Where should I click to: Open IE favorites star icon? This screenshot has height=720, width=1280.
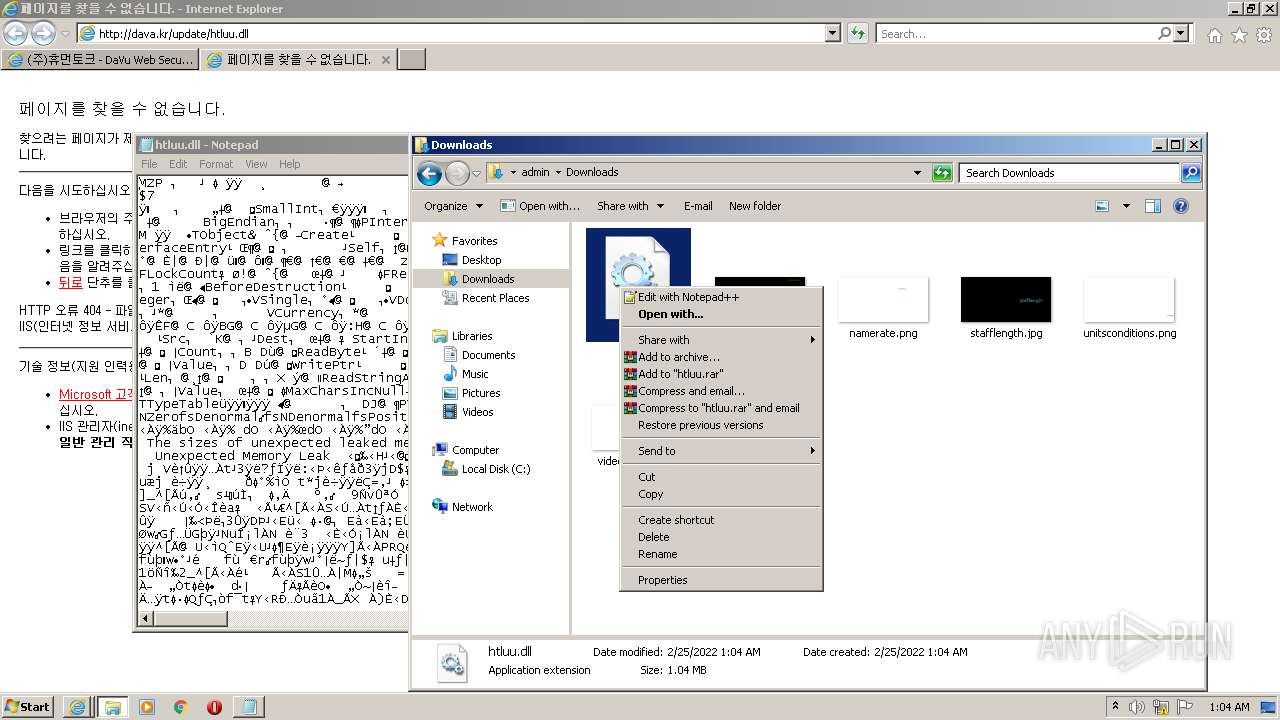click(1239, 35)
